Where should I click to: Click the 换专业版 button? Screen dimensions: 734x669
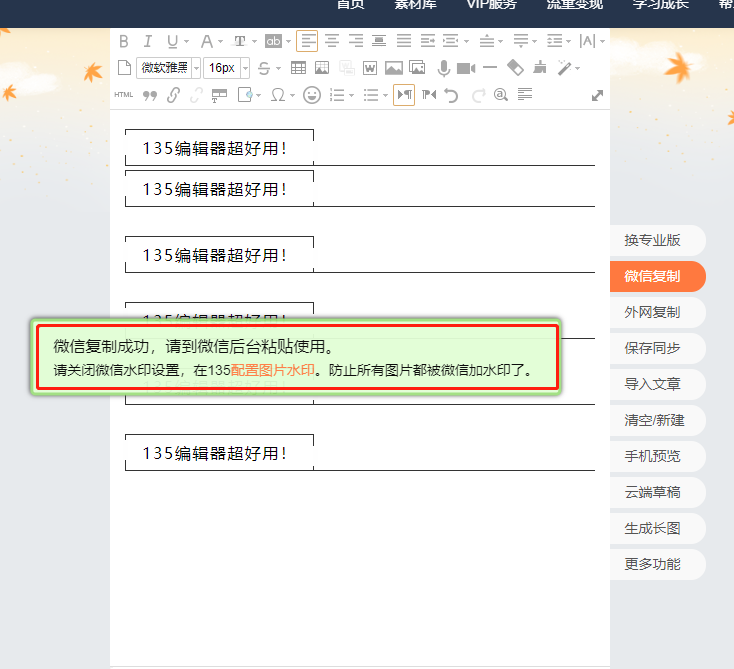point(658,240)
